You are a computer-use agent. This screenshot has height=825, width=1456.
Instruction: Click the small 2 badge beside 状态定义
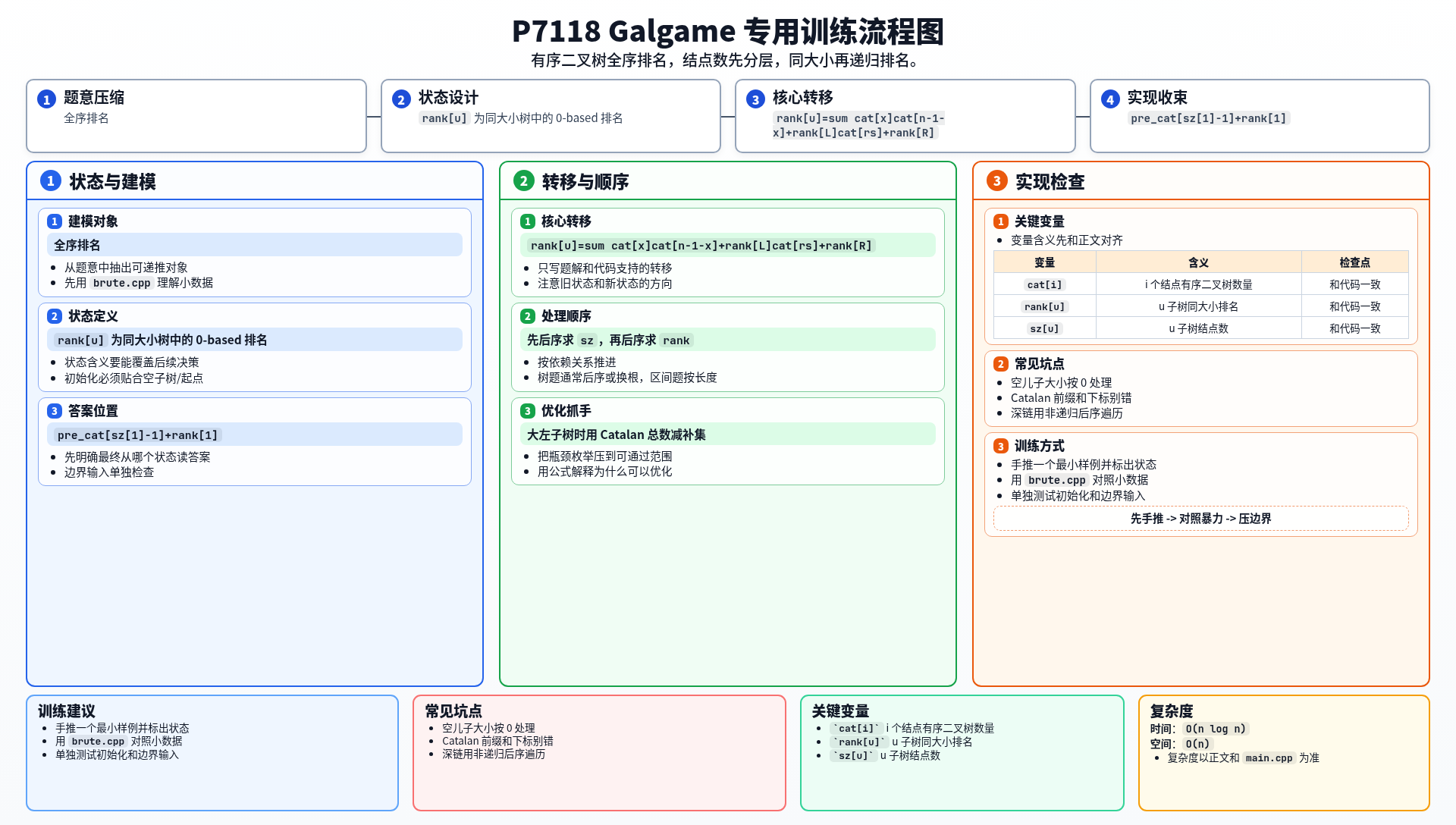click(55, 316)
